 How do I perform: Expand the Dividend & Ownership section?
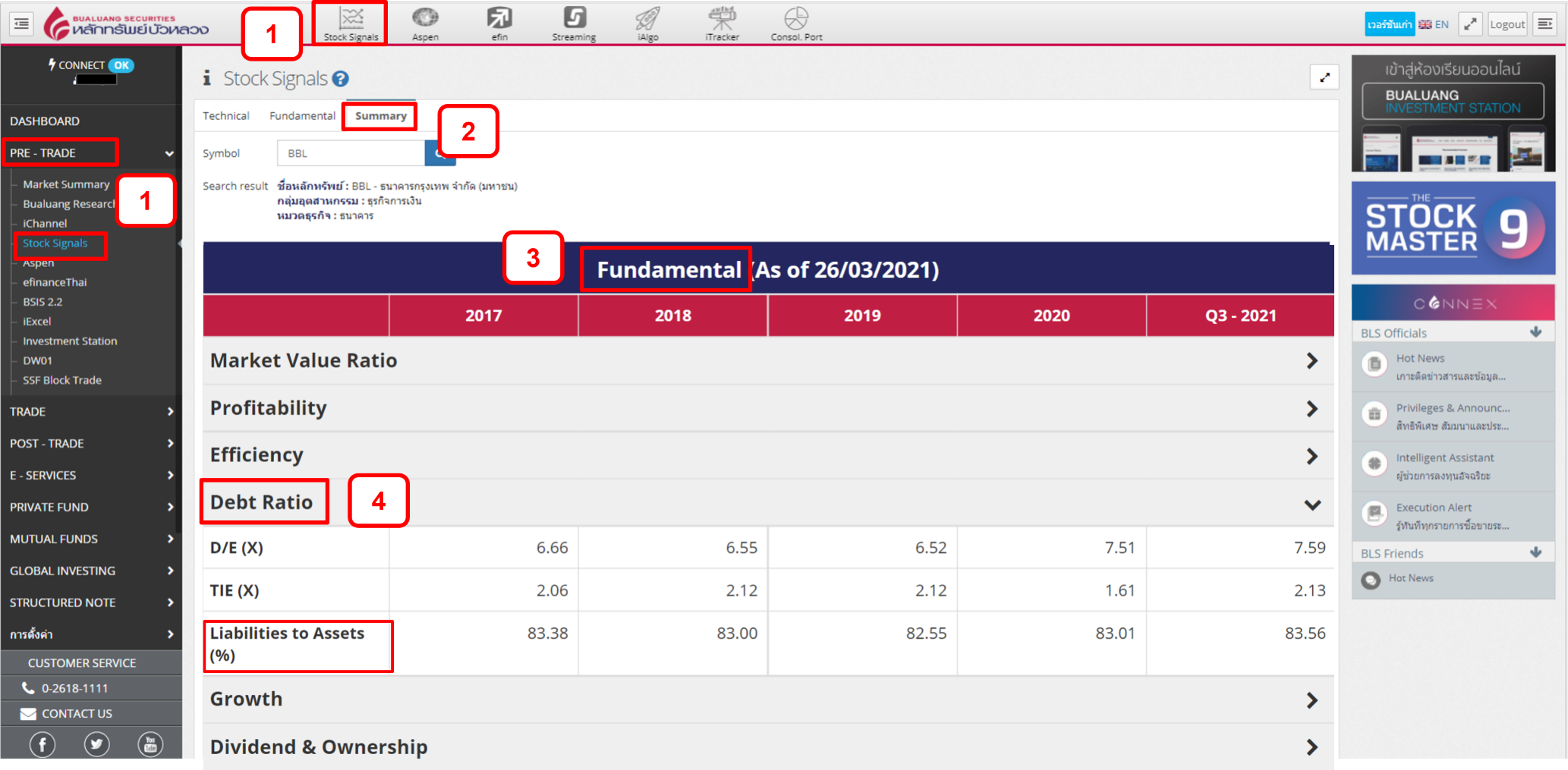[x=768, y=747]
